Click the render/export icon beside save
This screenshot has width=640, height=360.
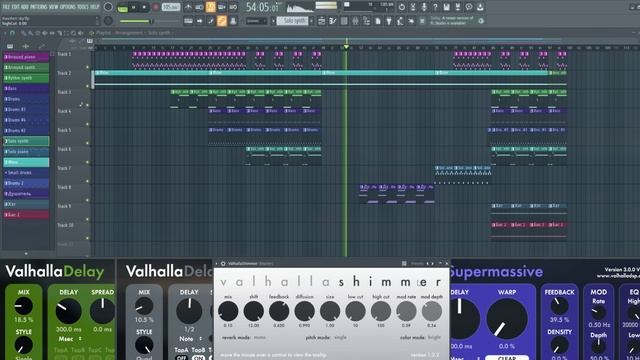tap(458, 7)
